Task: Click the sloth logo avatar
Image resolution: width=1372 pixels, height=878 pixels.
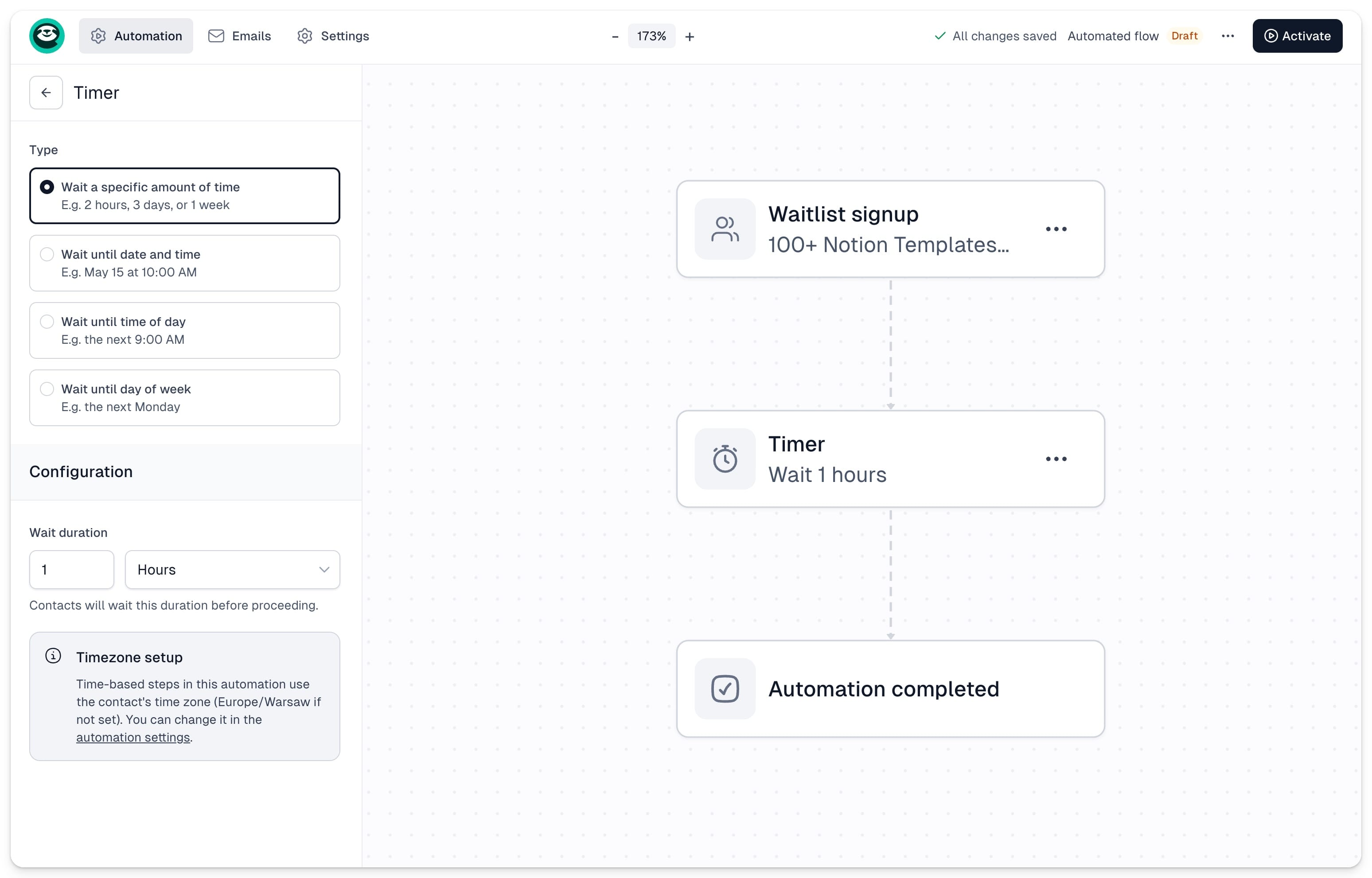Action: click(x=47, y=36)
